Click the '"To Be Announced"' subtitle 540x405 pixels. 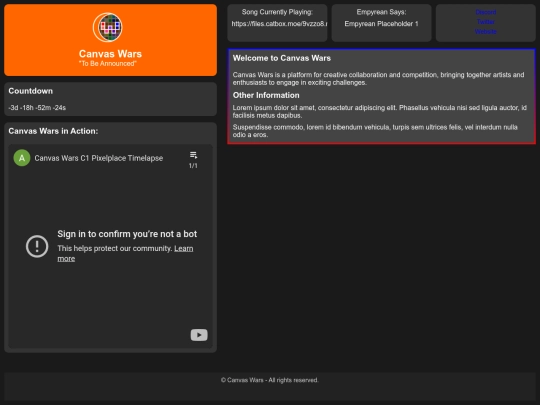click(108, 63)
